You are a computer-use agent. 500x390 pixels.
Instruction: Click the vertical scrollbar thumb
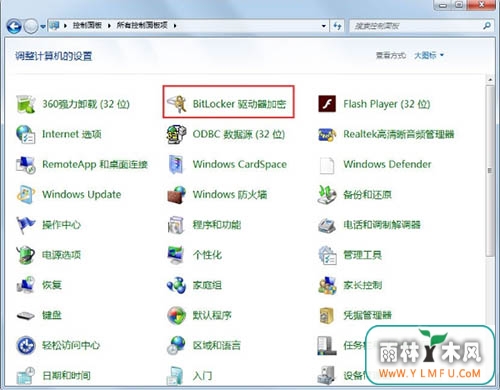490,171
